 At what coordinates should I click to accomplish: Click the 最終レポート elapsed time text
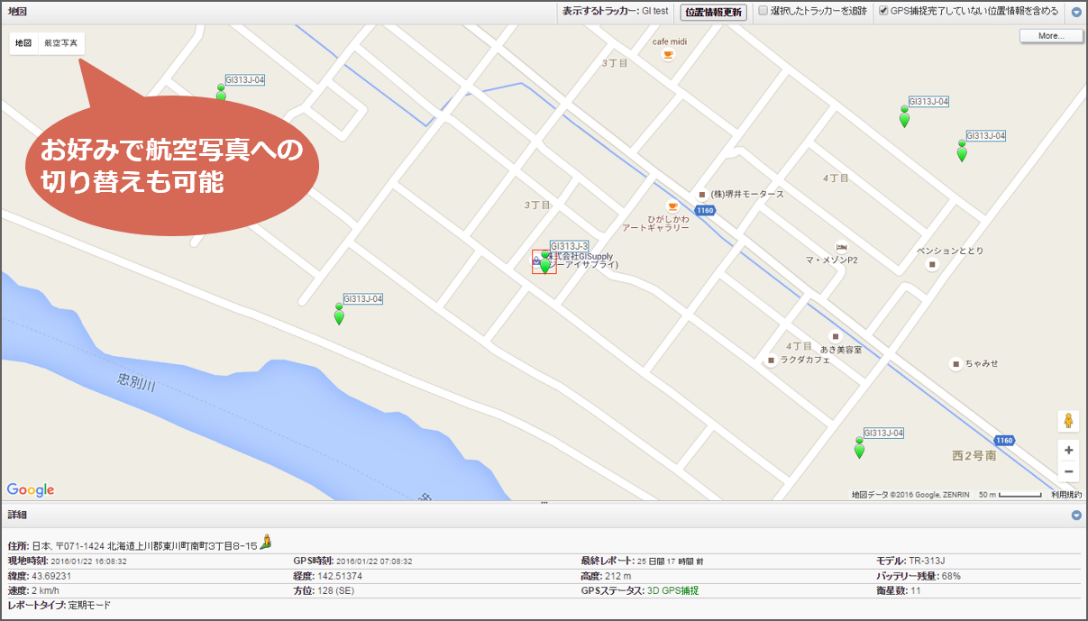(x=670, y=561)
